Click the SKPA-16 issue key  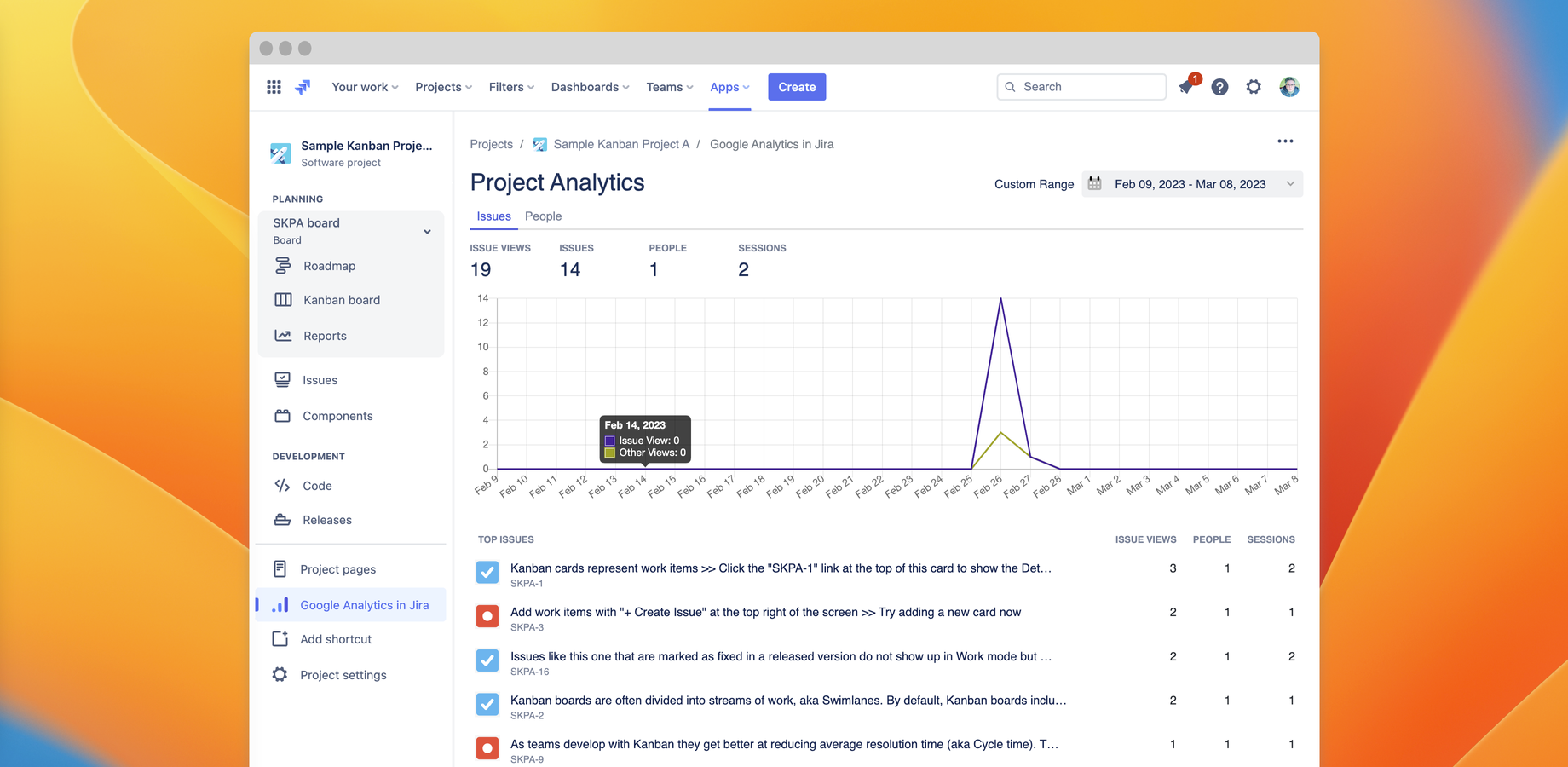529,672
